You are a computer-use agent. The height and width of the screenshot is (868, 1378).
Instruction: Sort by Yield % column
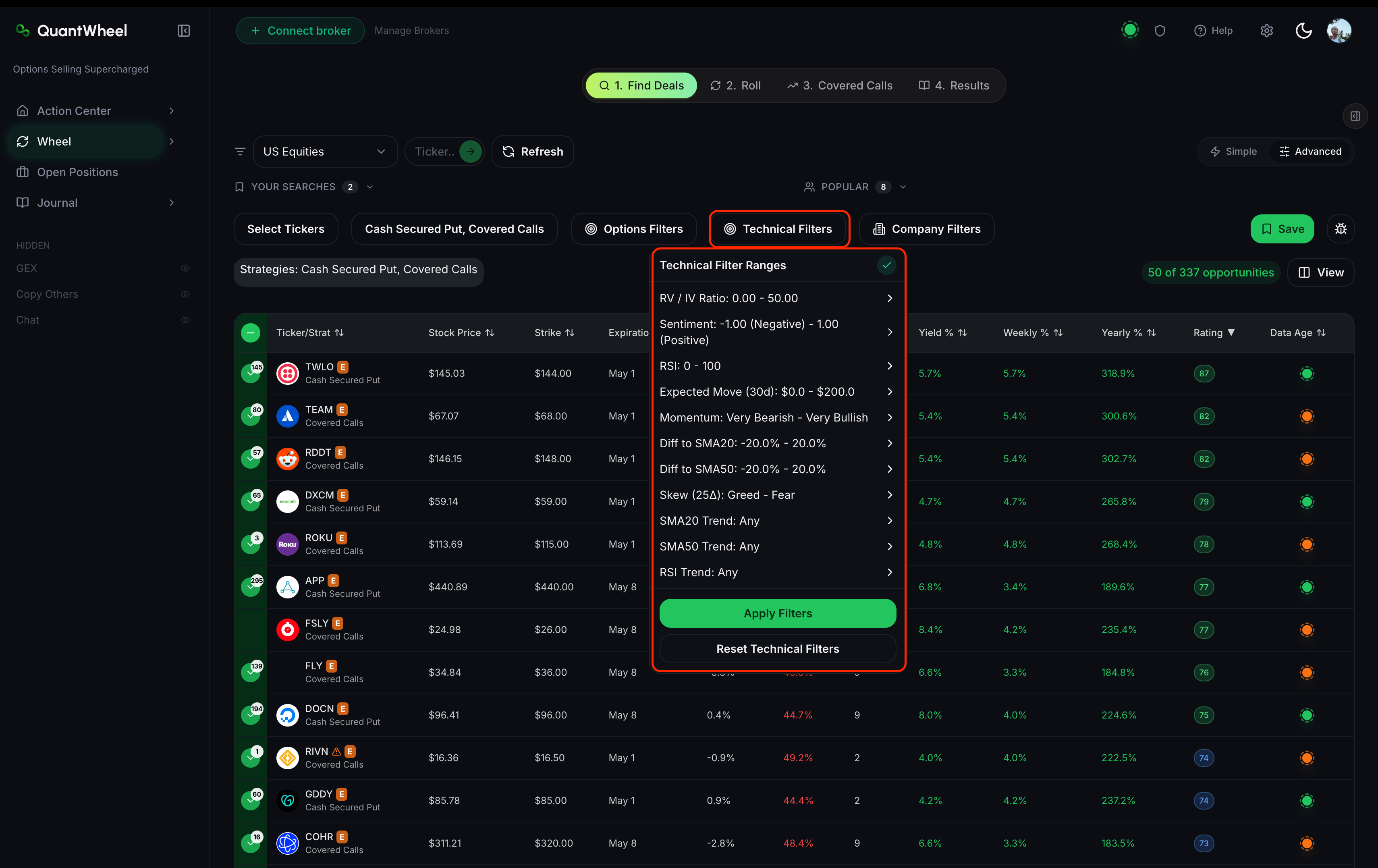pos(942,333)
